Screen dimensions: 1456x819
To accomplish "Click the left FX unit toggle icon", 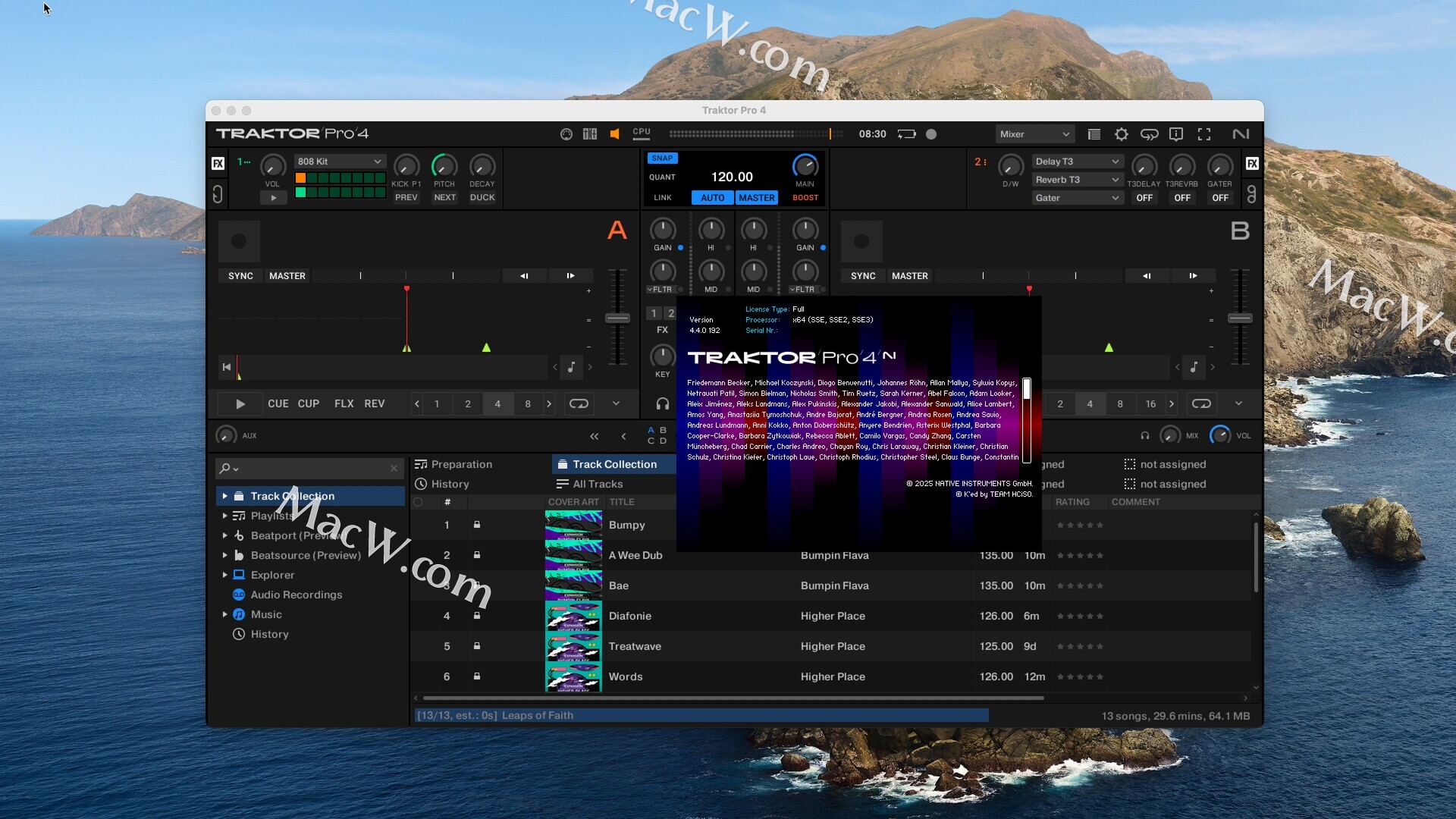I will click(218, 163).
